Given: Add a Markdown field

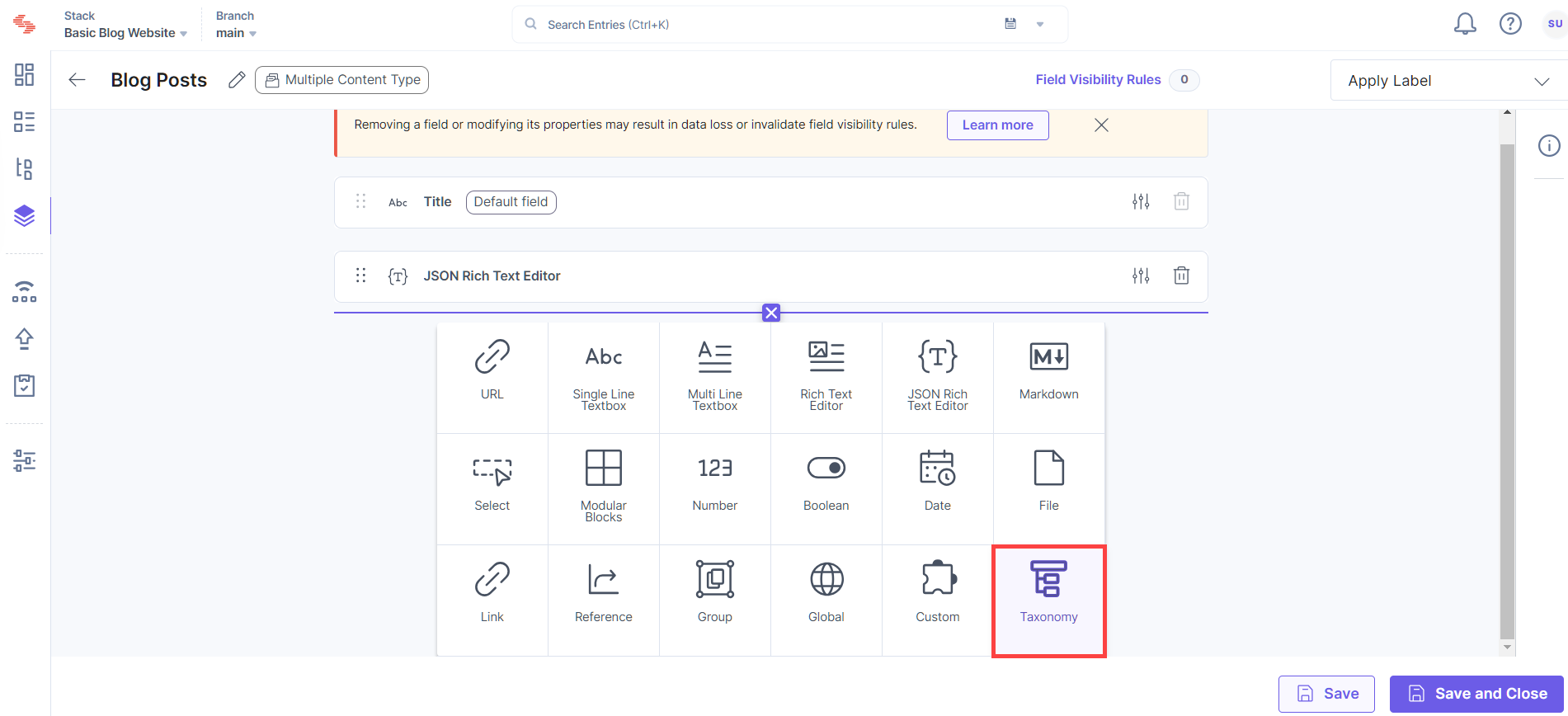Looking at the screenshot, I should click(x=1049, y=378).
